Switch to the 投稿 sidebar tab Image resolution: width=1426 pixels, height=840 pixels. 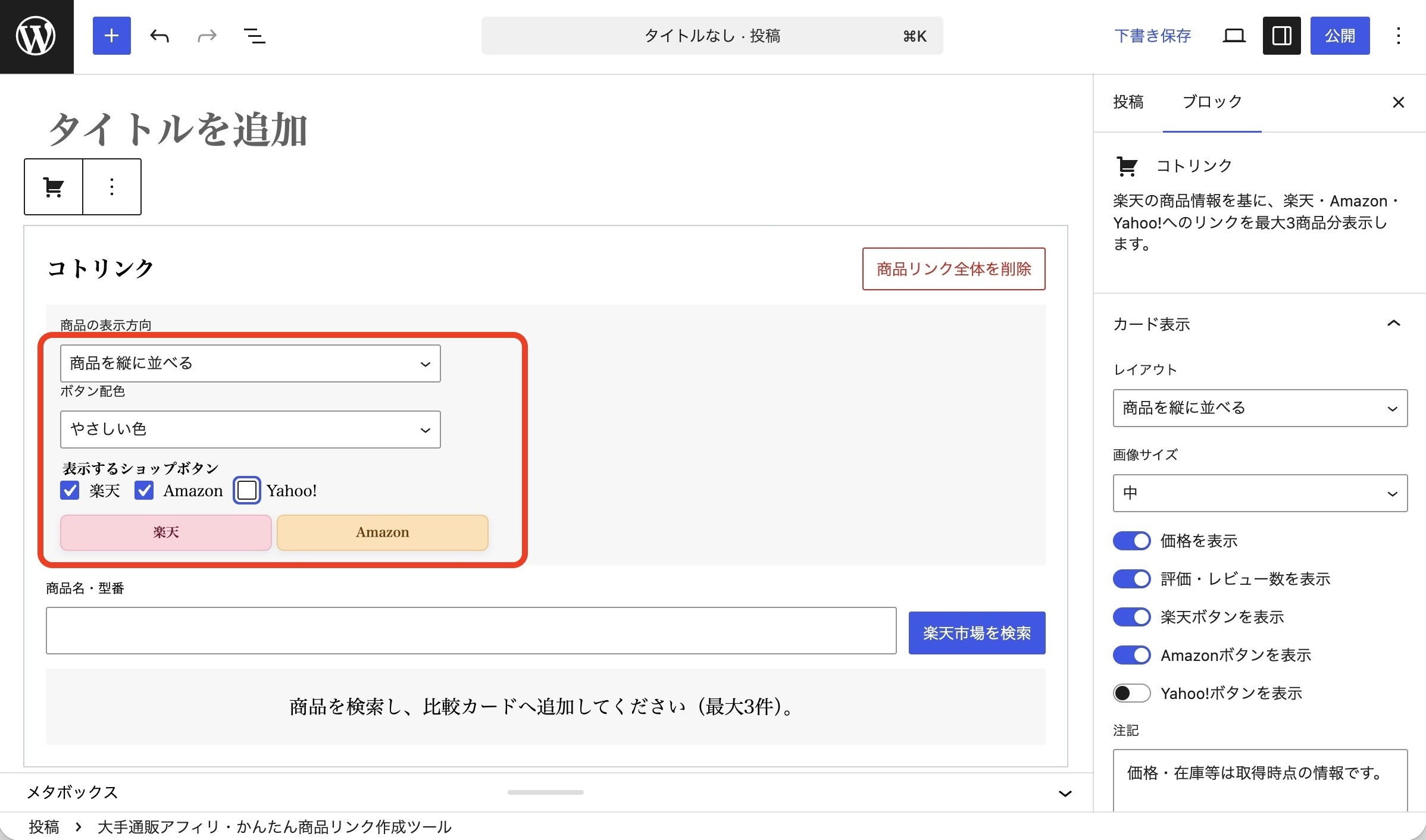[1128, 102]
